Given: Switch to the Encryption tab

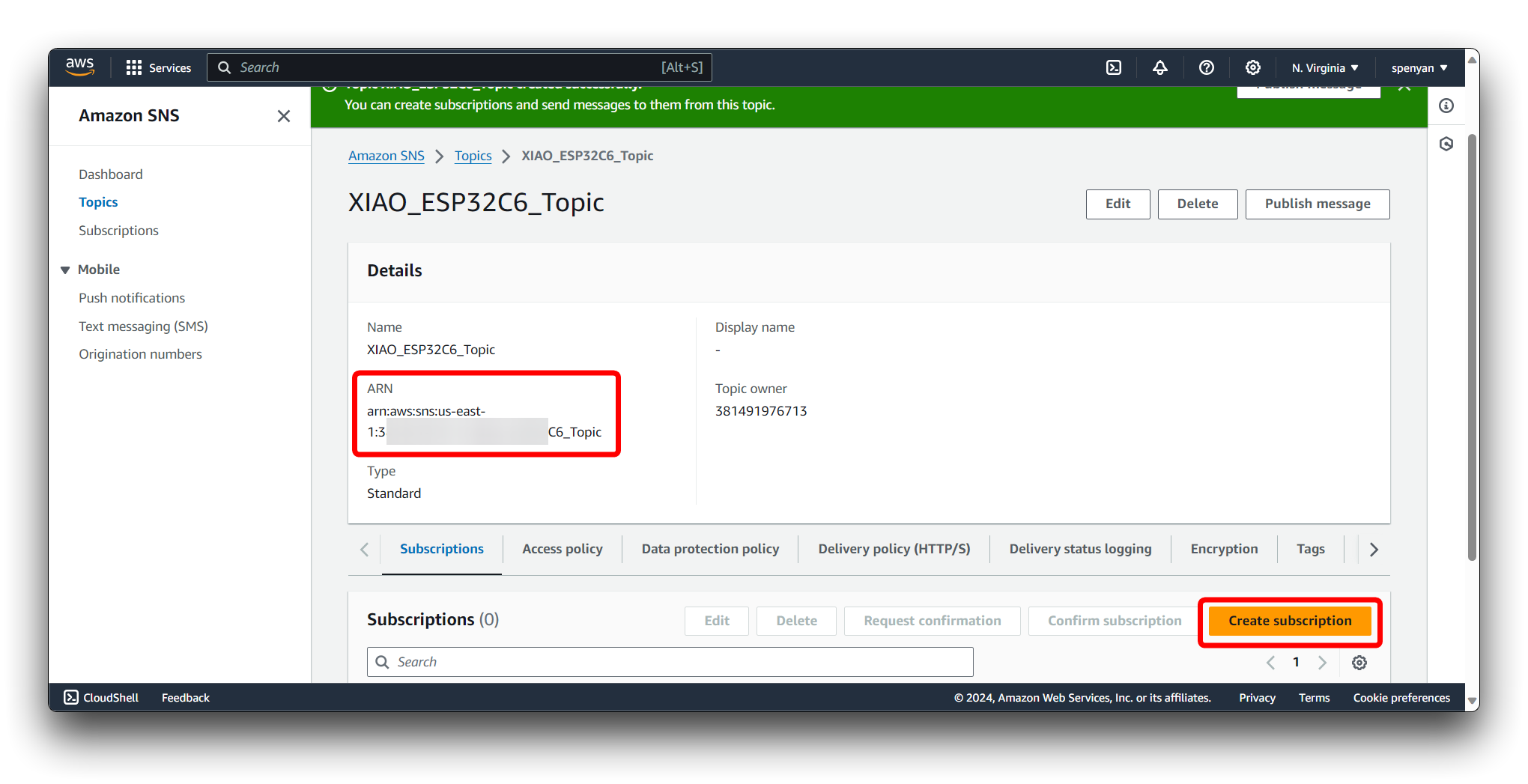Looking at the screenshot, I should (x=1224, y=549).
